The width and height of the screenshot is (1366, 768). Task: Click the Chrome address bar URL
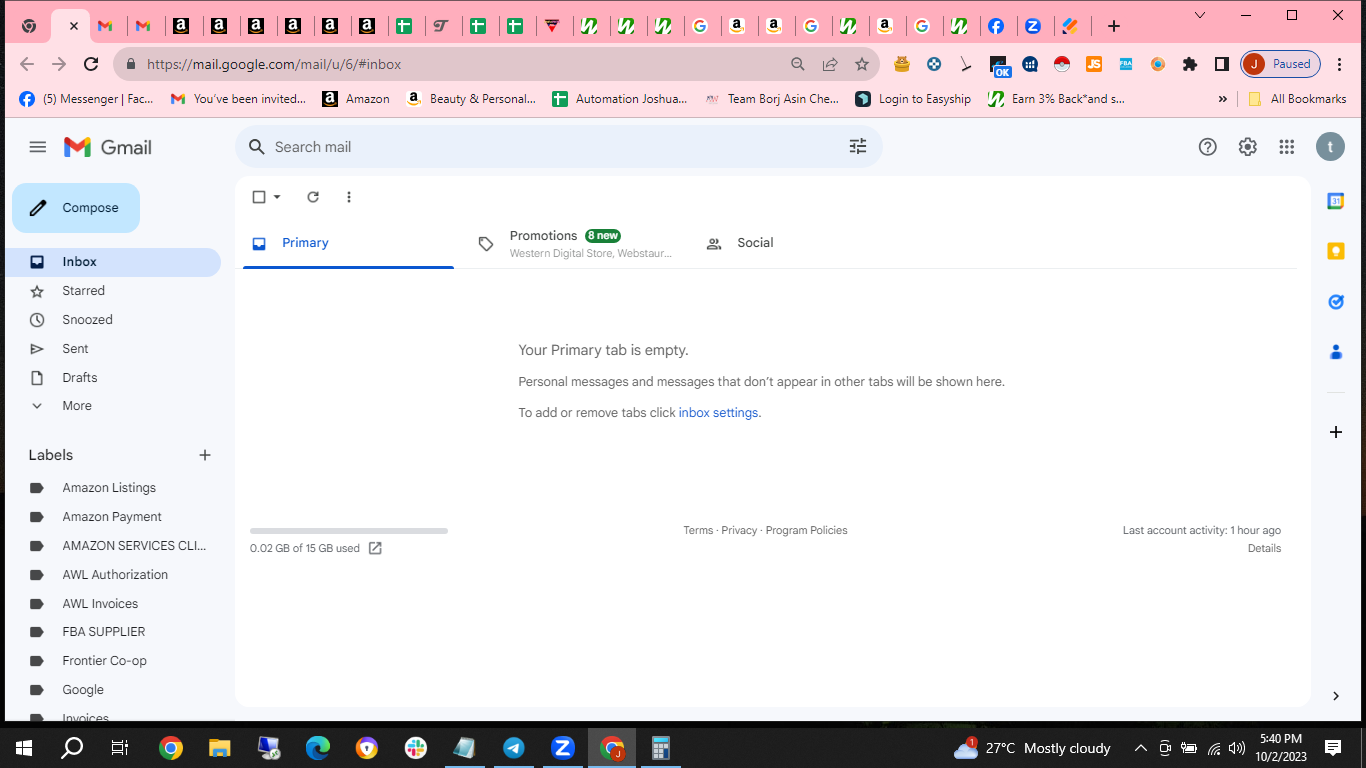(274, 64)
